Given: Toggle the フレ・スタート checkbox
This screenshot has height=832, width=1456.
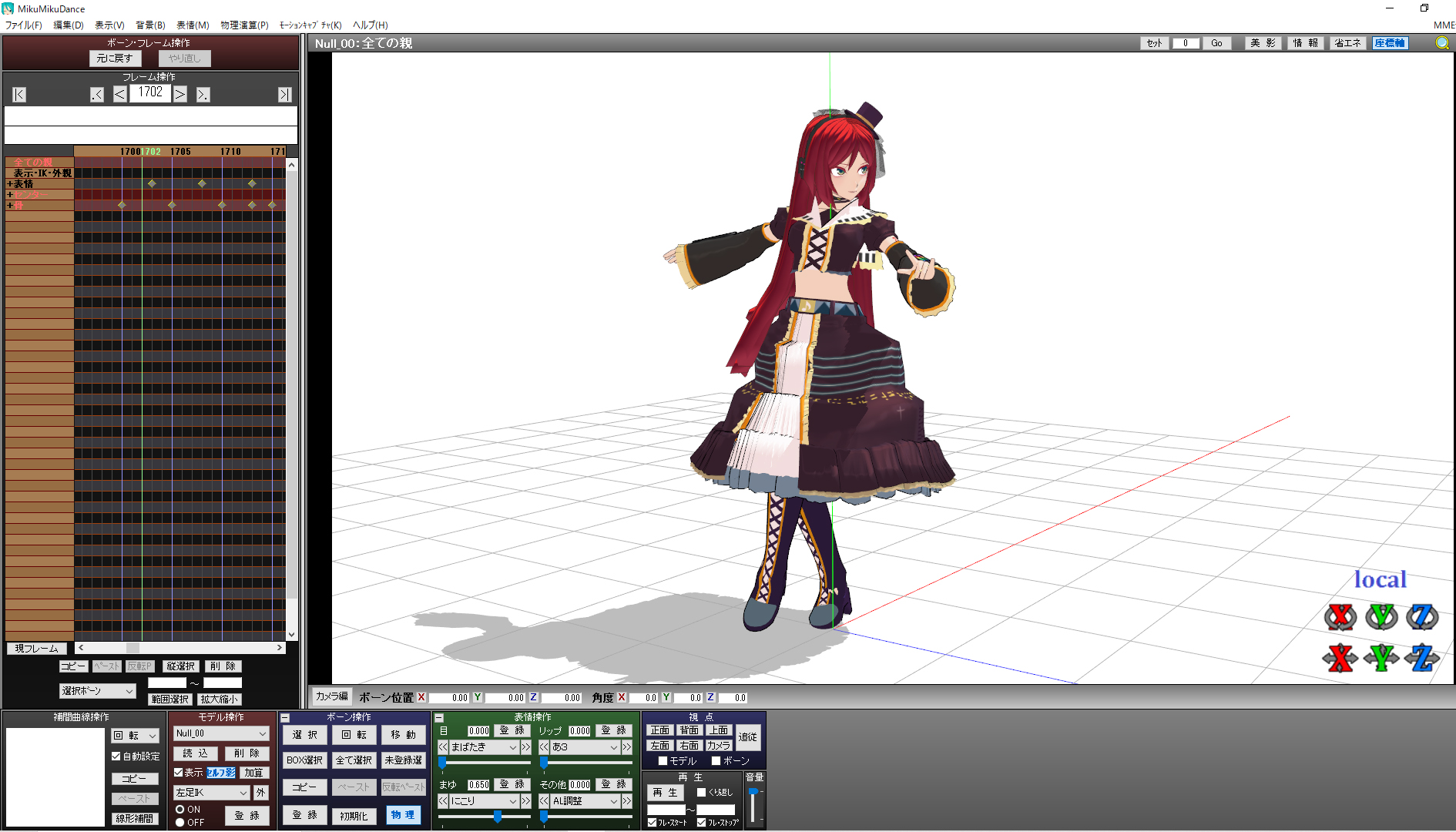Looking at the screenshot, I should (653, 822).
